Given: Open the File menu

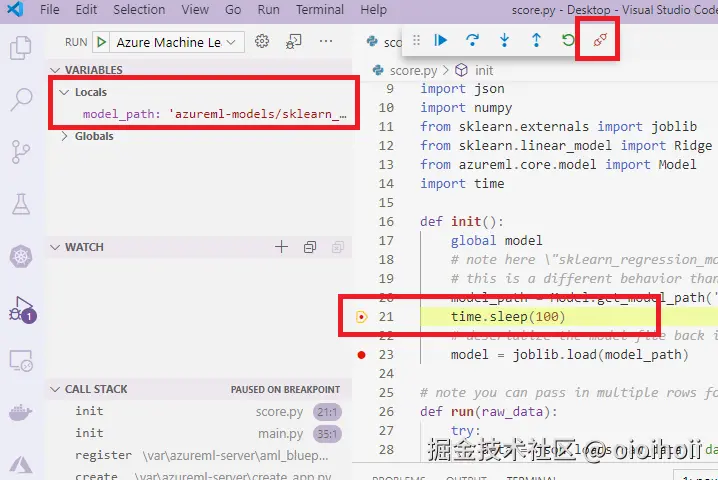Looking at the screenshot, I should point(49,10).
